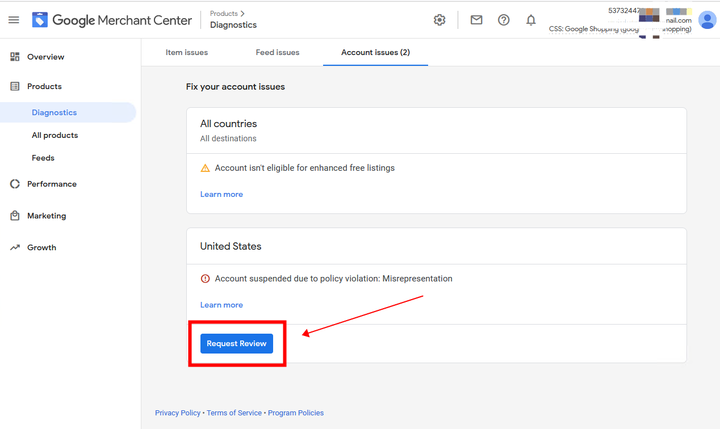Click the 'United States' heading
The image size is (720, 429).
(x=231, y=246)
